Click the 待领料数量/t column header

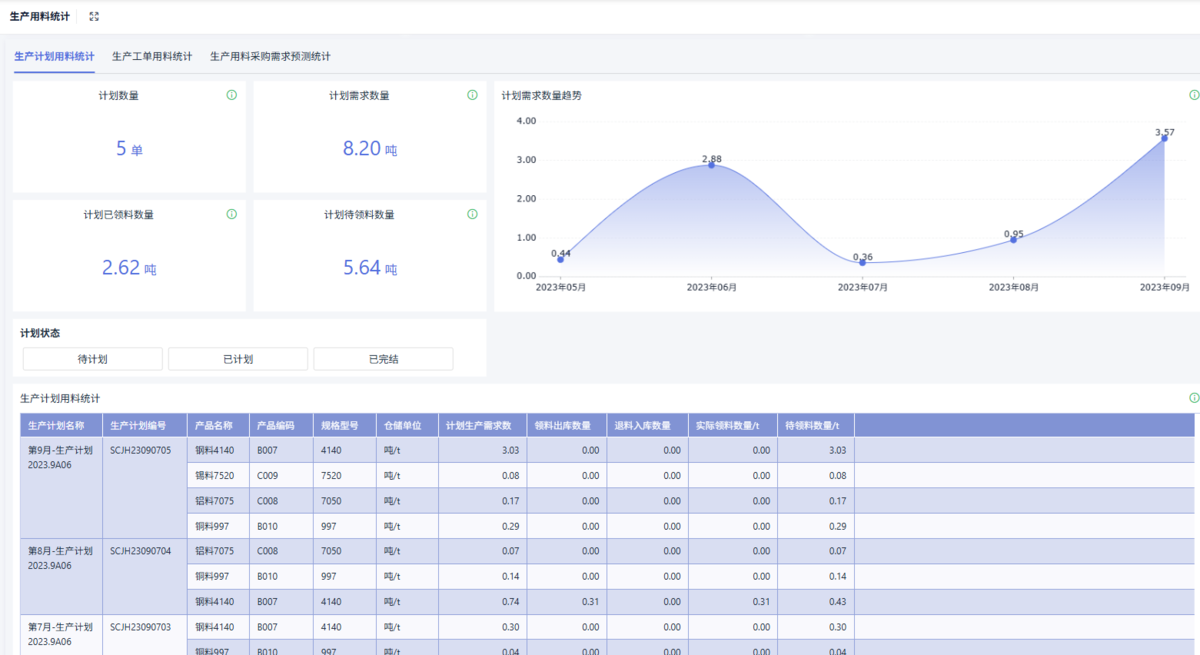(816, 425)
